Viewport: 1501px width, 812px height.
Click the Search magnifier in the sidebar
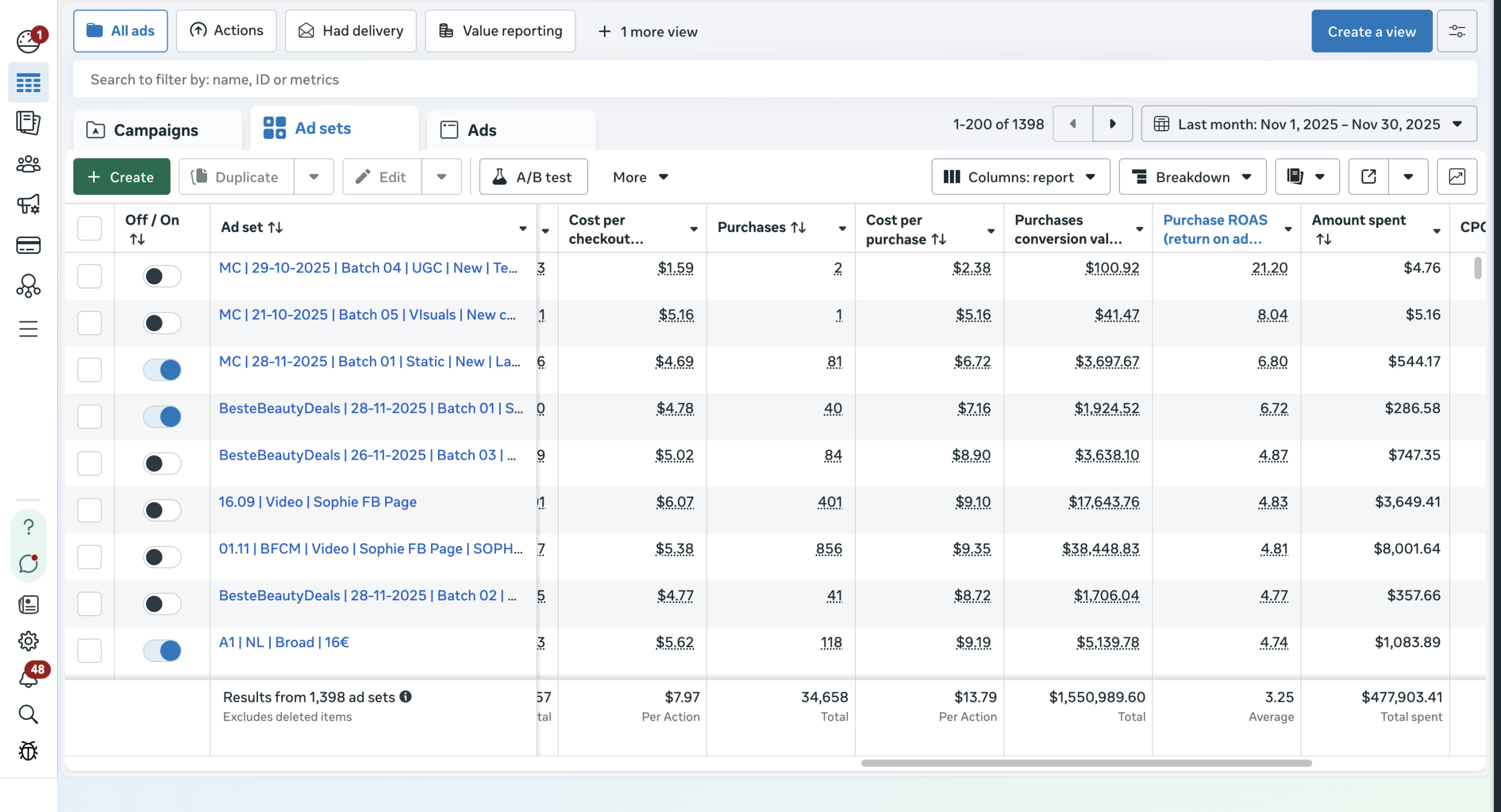click(x=28, y=714)
